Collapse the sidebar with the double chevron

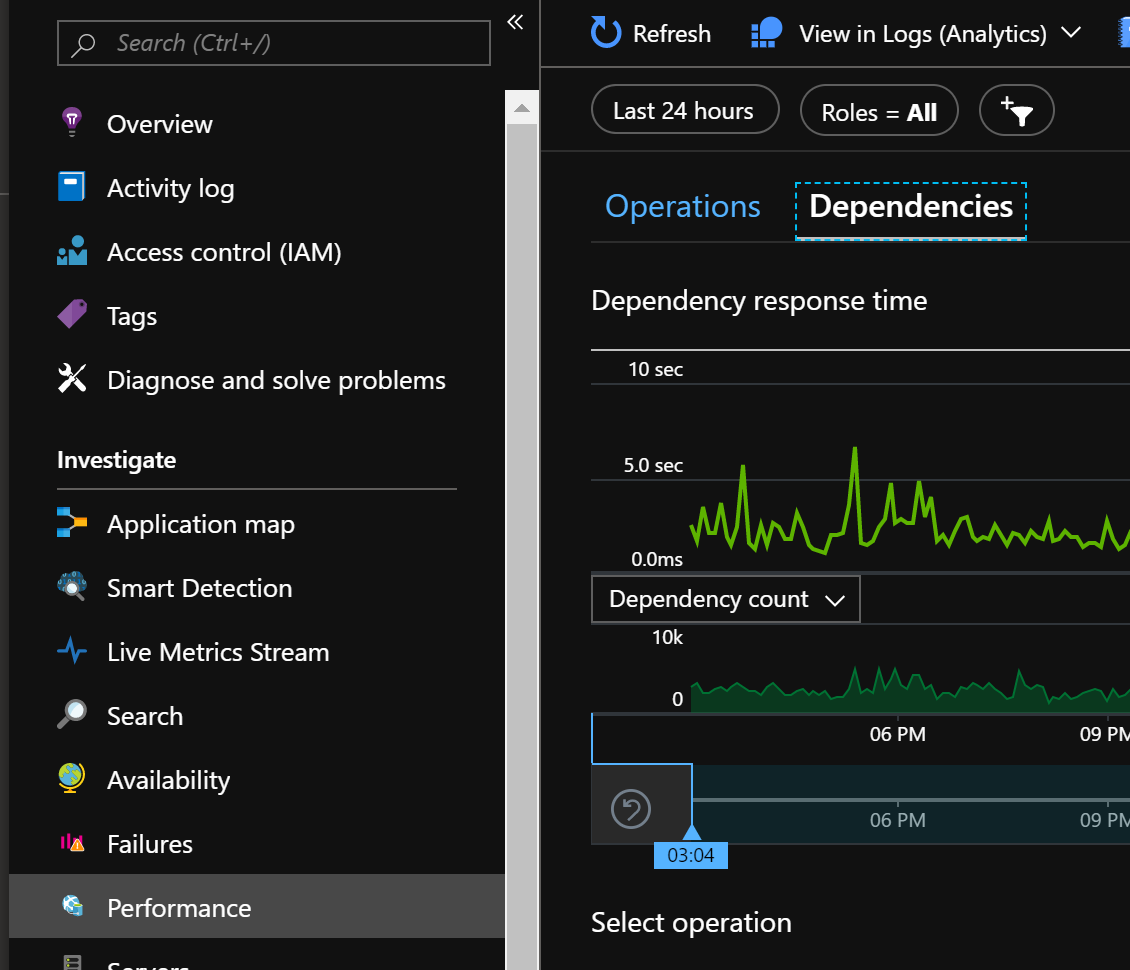click(514, 22)
